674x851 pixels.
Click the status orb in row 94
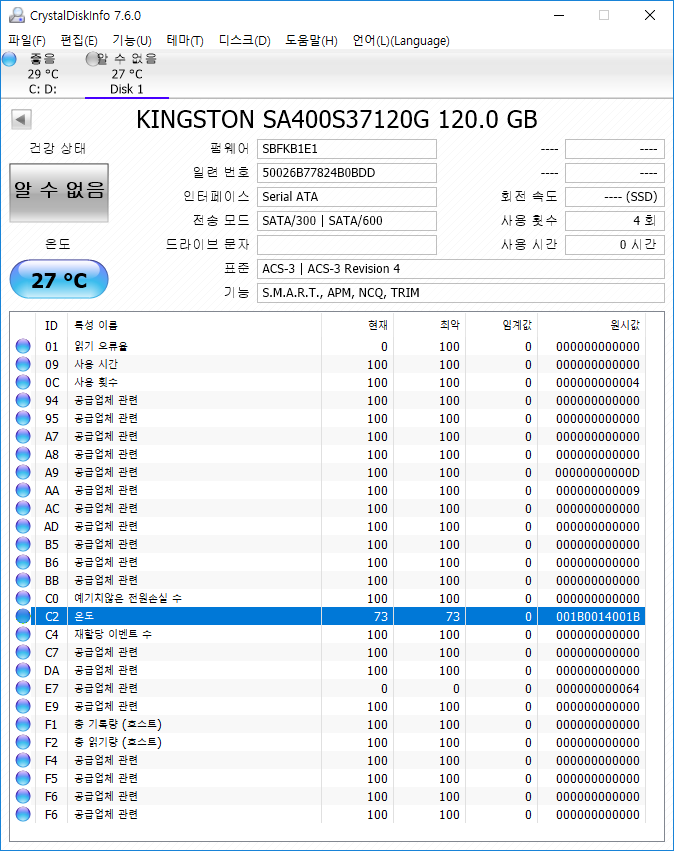click(23, 400)
